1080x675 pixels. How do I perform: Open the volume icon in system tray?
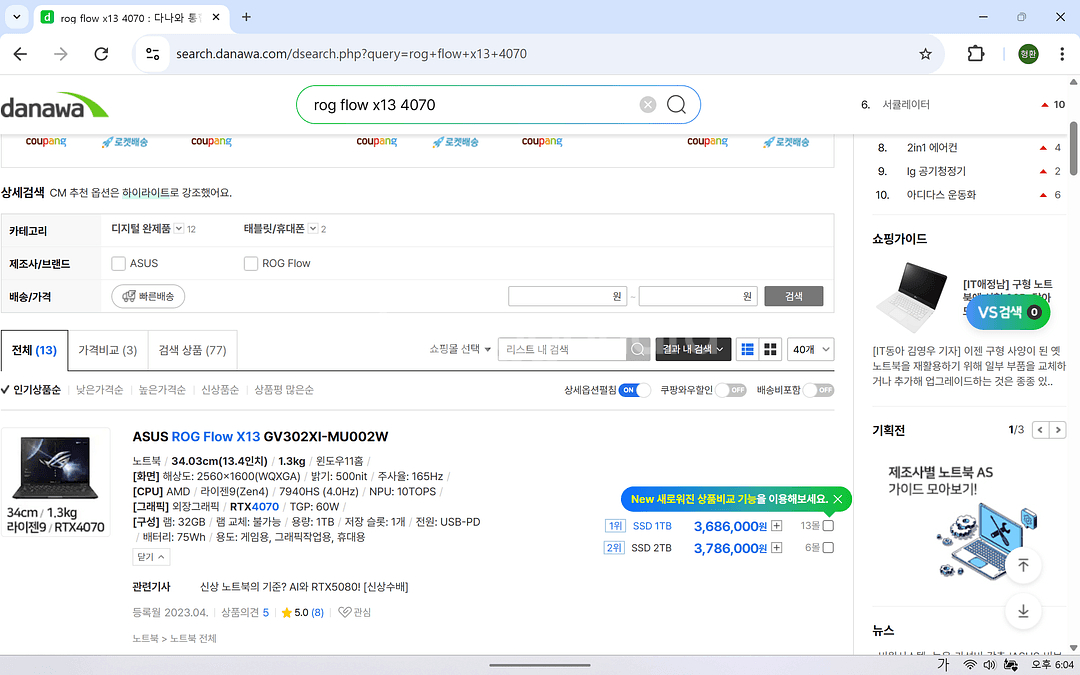coord(989,665)
